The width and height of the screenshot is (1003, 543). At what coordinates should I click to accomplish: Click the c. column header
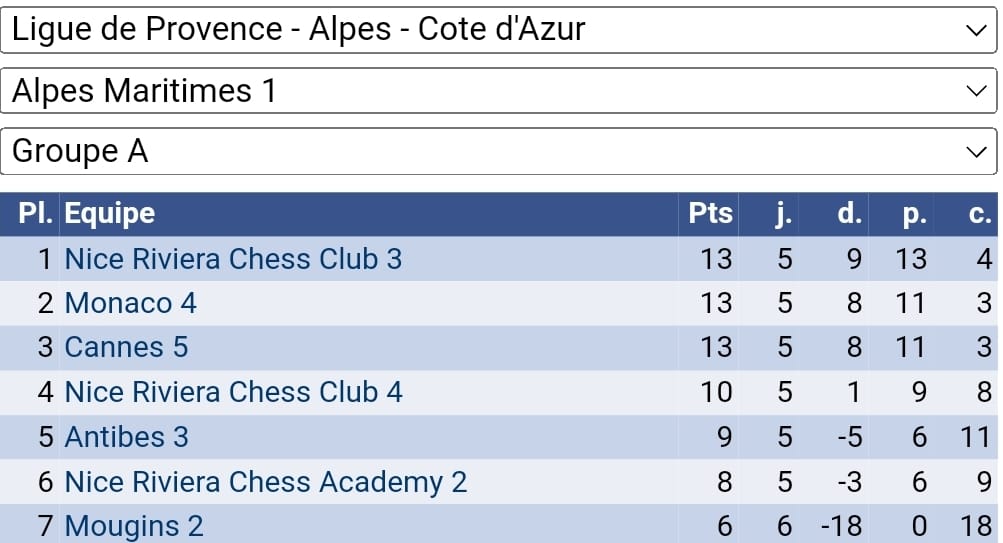tap(980, 213)
